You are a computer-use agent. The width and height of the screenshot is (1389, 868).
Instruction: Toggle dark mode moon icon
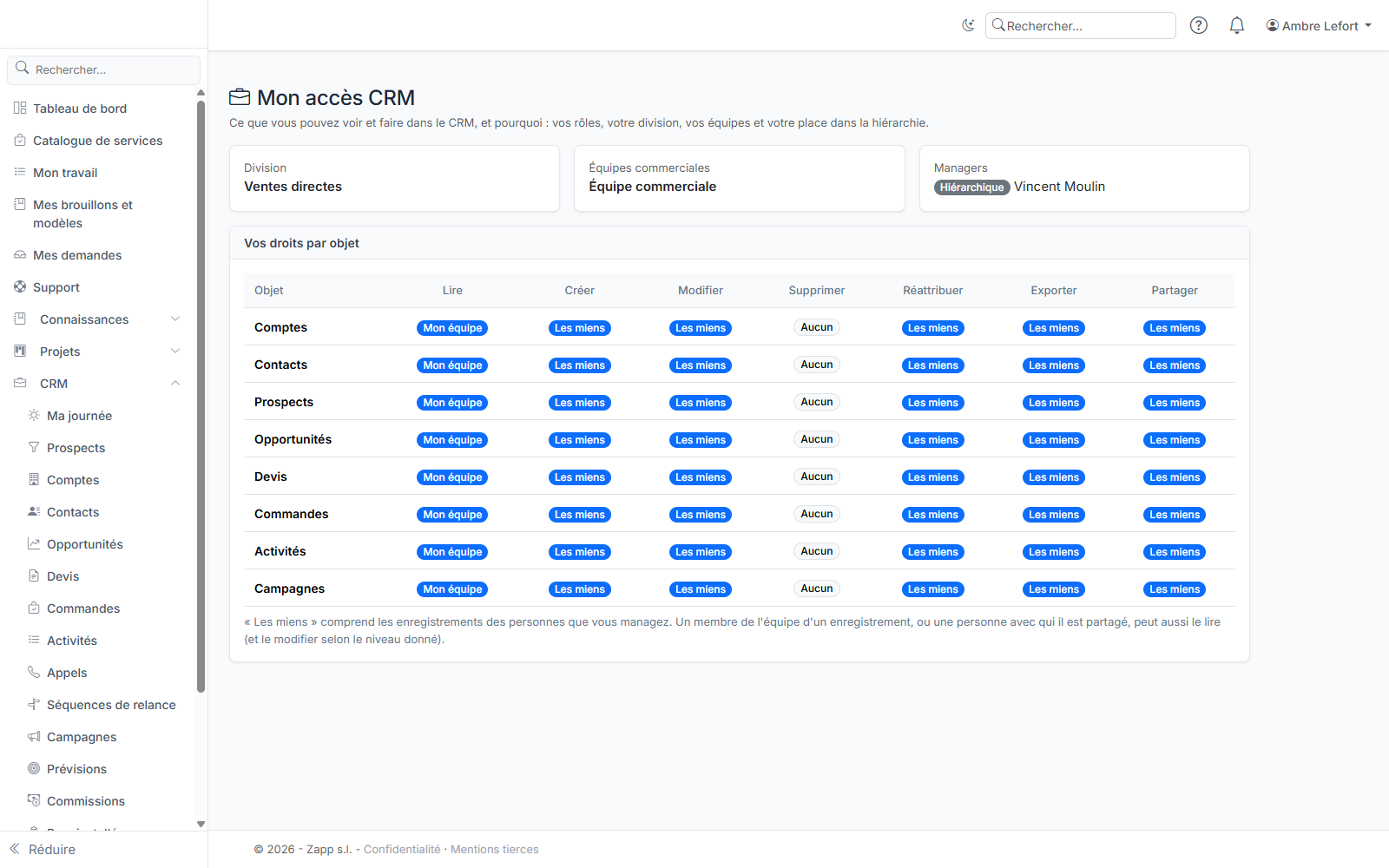click(968, 25)
